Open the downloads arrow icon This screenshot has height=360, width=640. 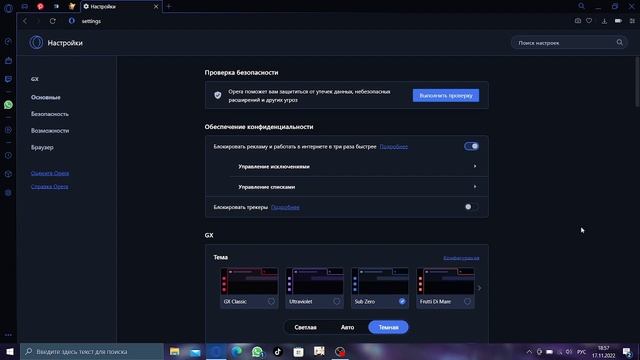(604, 21)
